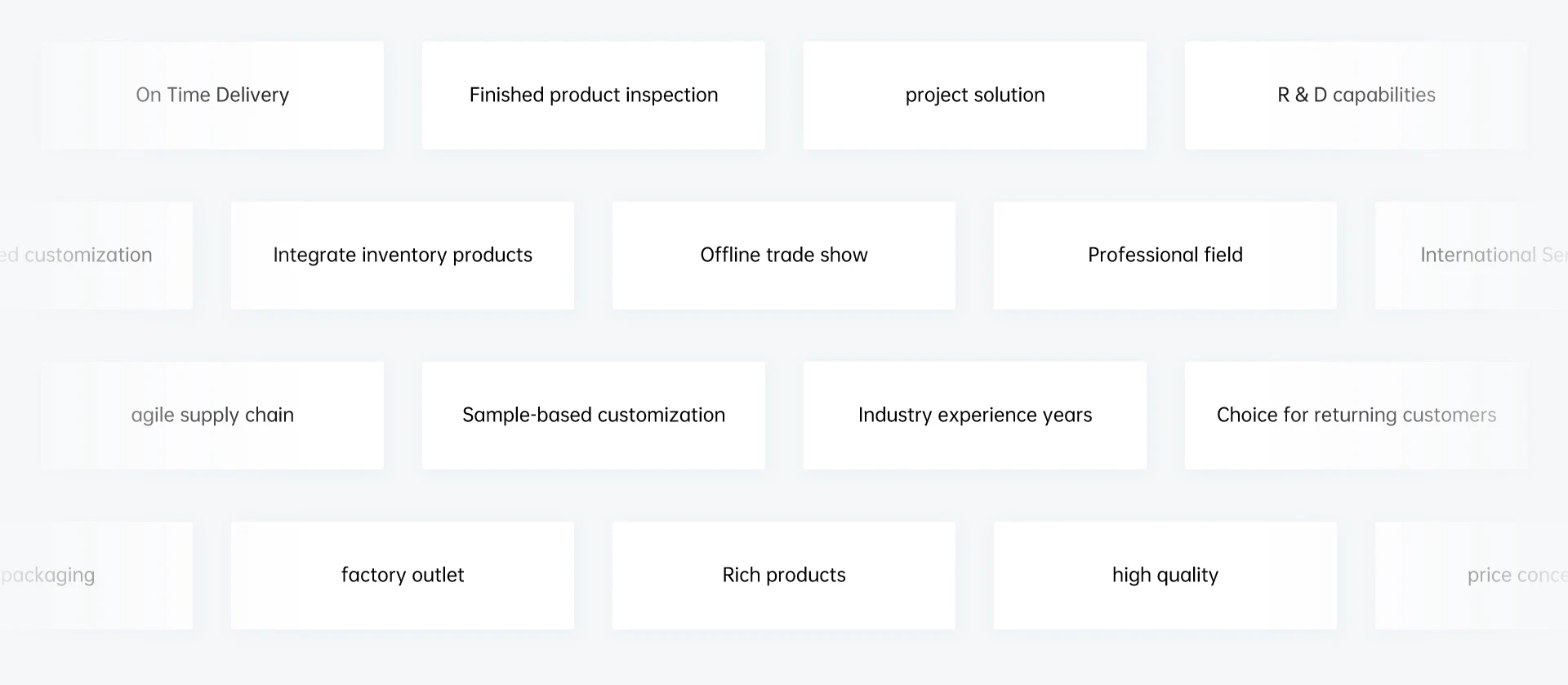Click the text label 'Offline trade show'

click(x=784, y=255)
